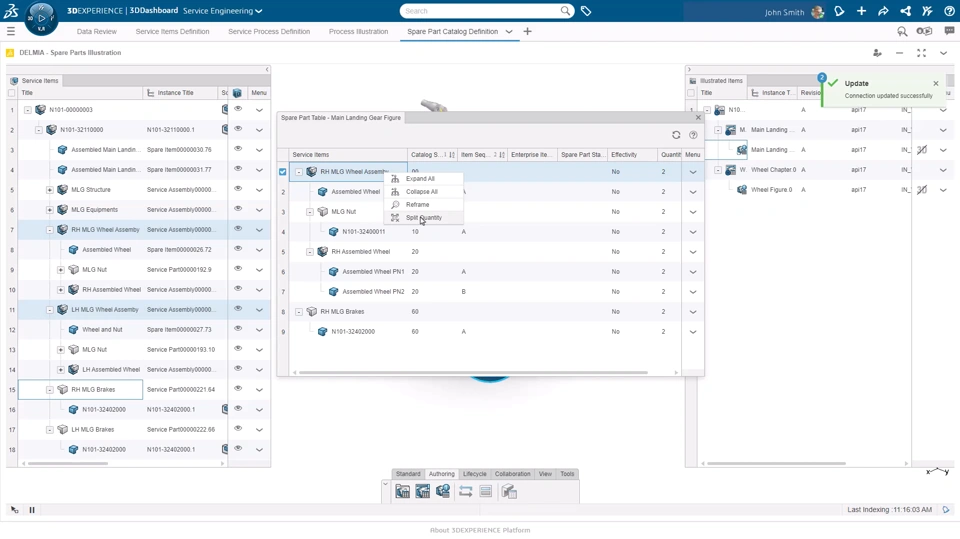Uncheck the RH MLG Wheel Assemby row checkbox
The image size is (960, 539).
coord(282,172)
